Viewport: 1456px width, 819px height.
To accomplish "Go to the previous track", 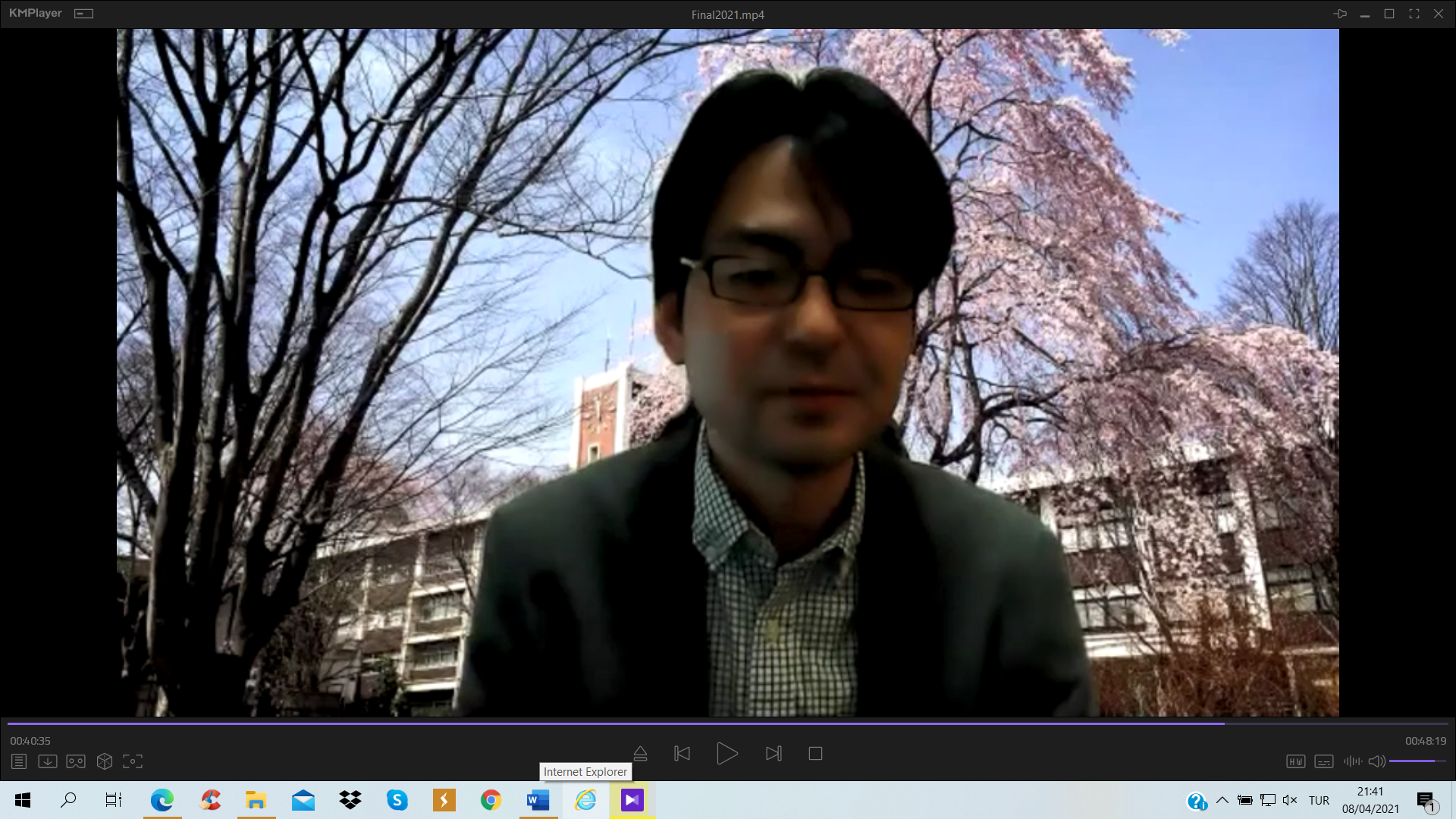I will [x=682, y=754].
